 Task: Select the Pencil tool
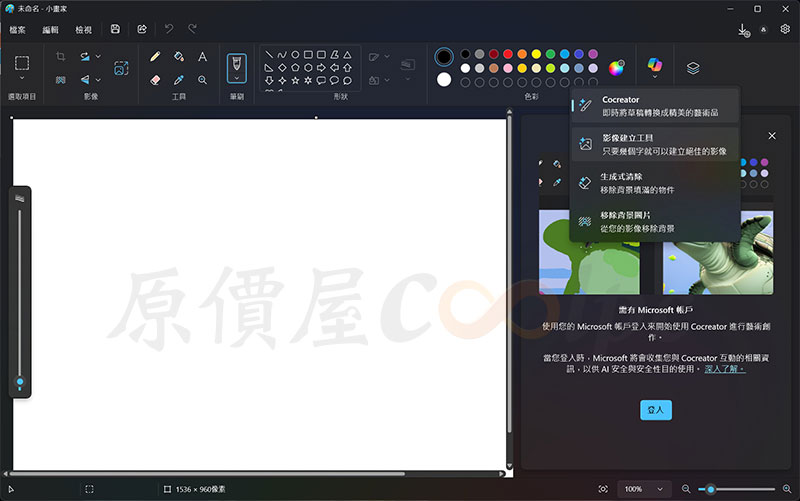(155, 57)
